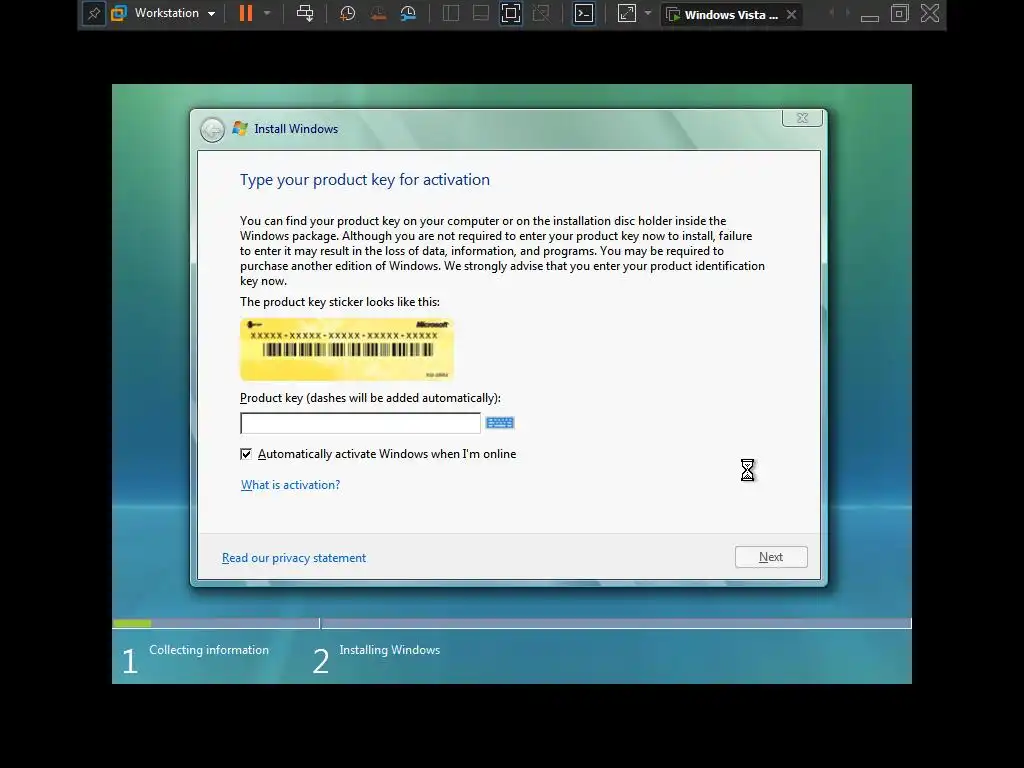The width and height of the screenshot is (1024, 768).
Task: Click the product key sticker image
Action: click(347, 349)
